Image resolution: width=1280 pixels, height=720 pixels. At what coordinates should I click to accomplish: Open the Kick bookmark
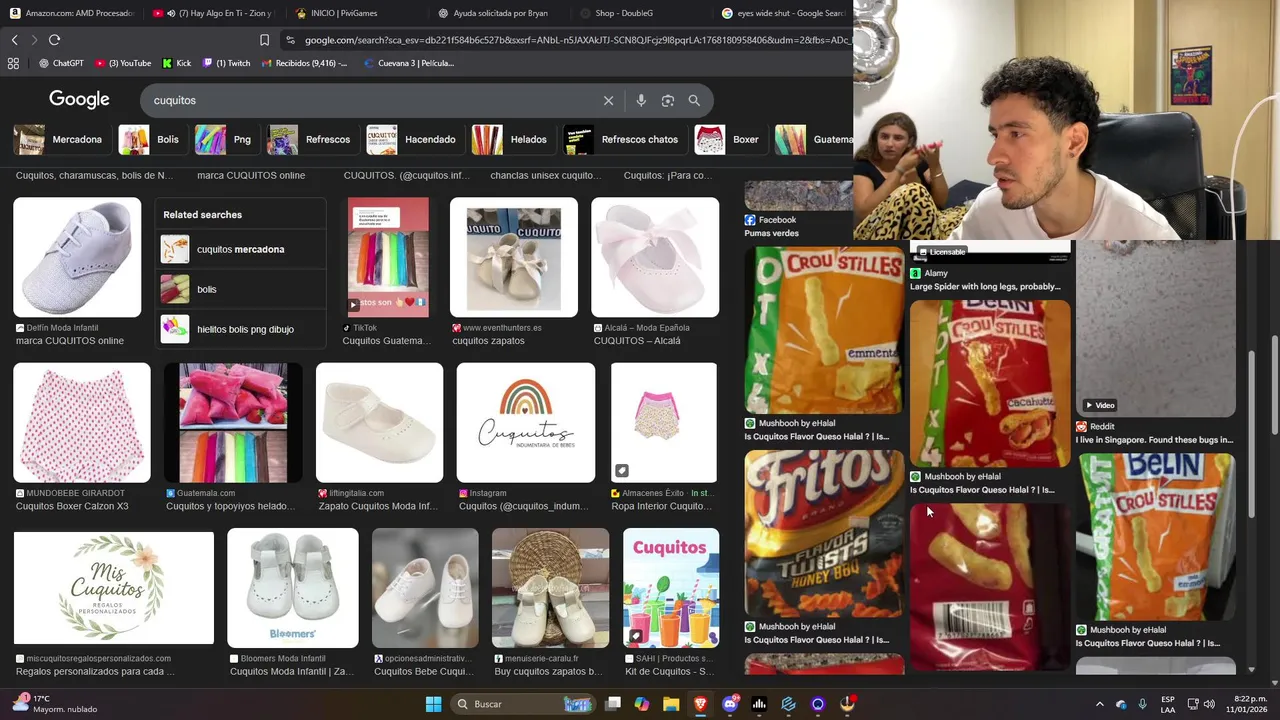pyautogui.click(x=176, y=63)
